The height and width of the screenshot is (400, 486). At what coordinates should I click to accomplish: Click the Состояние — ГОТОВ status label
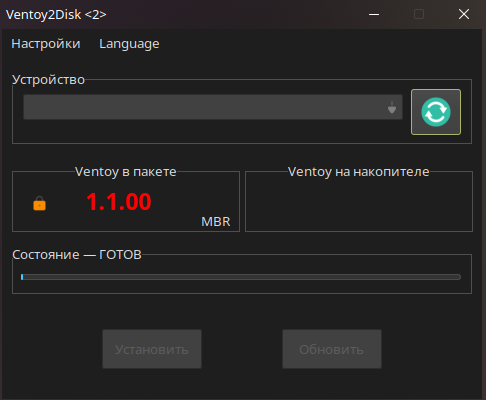click(77, 255)
